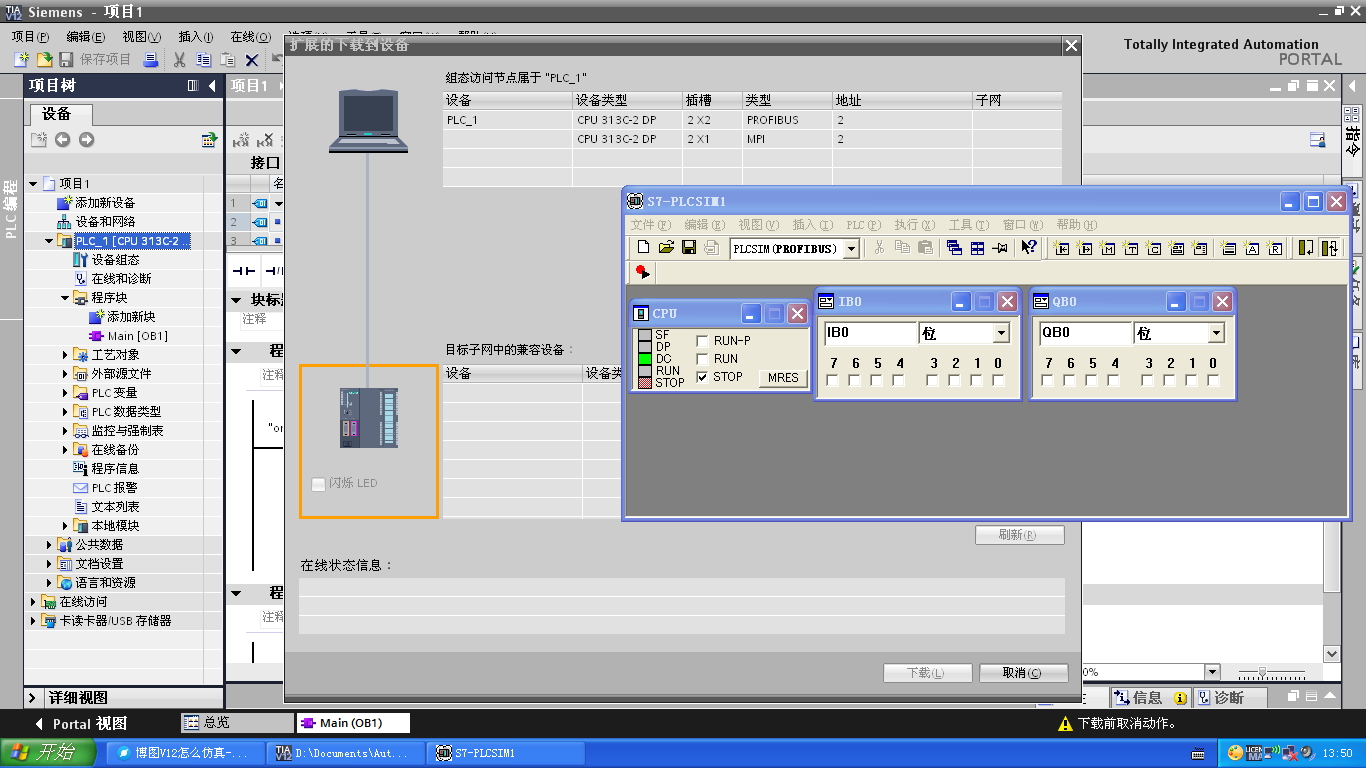This screenshot has height=768, width=1366.
Task: Open the PLCSIM(PROFIBUS) interface dropdown
Action: click(x=851, y=248)
